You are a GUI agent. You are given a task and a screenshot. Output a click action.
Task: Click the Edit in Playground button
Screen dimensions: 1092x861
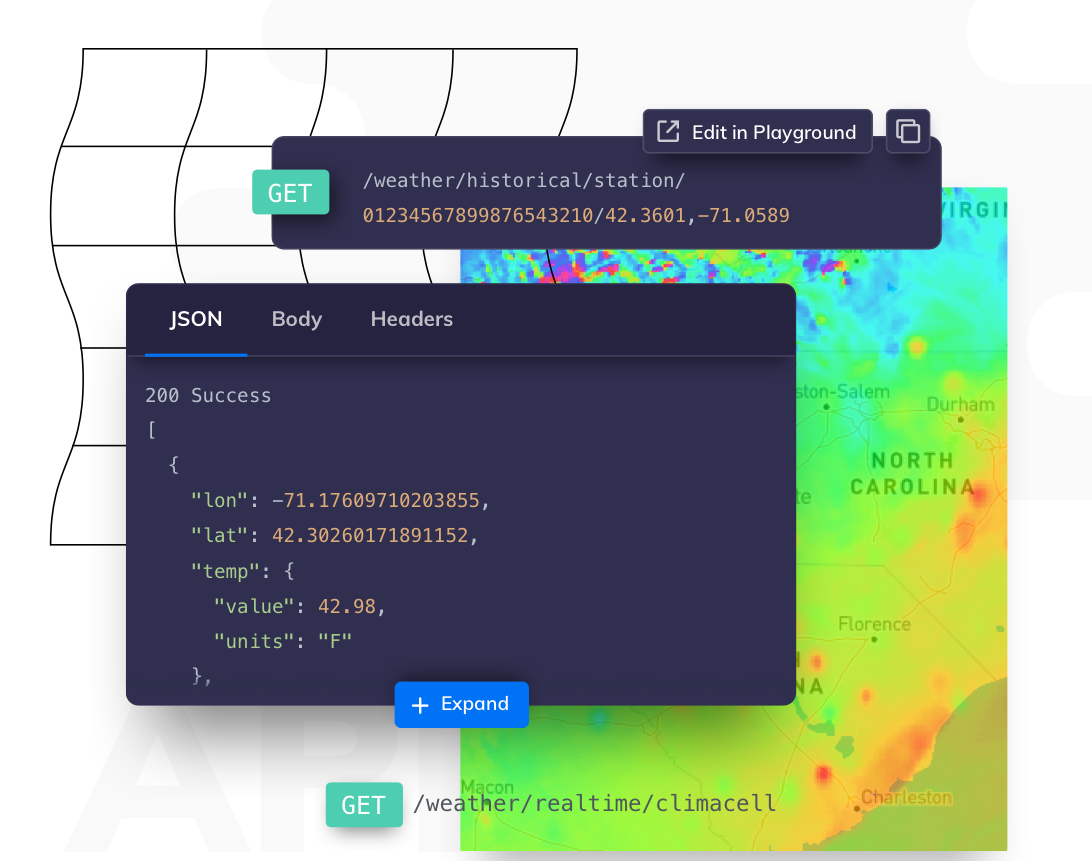(757, 131)
